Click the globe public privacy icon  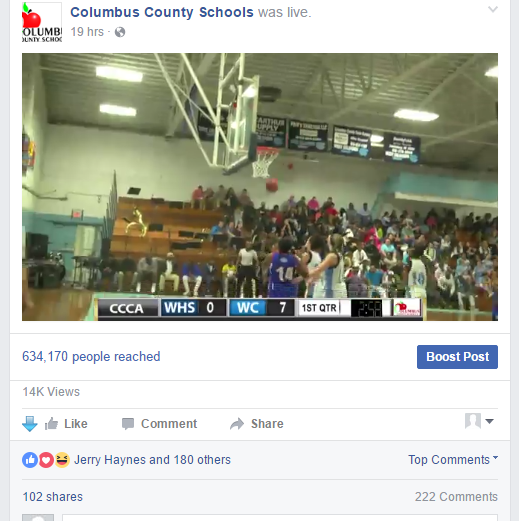120,32
